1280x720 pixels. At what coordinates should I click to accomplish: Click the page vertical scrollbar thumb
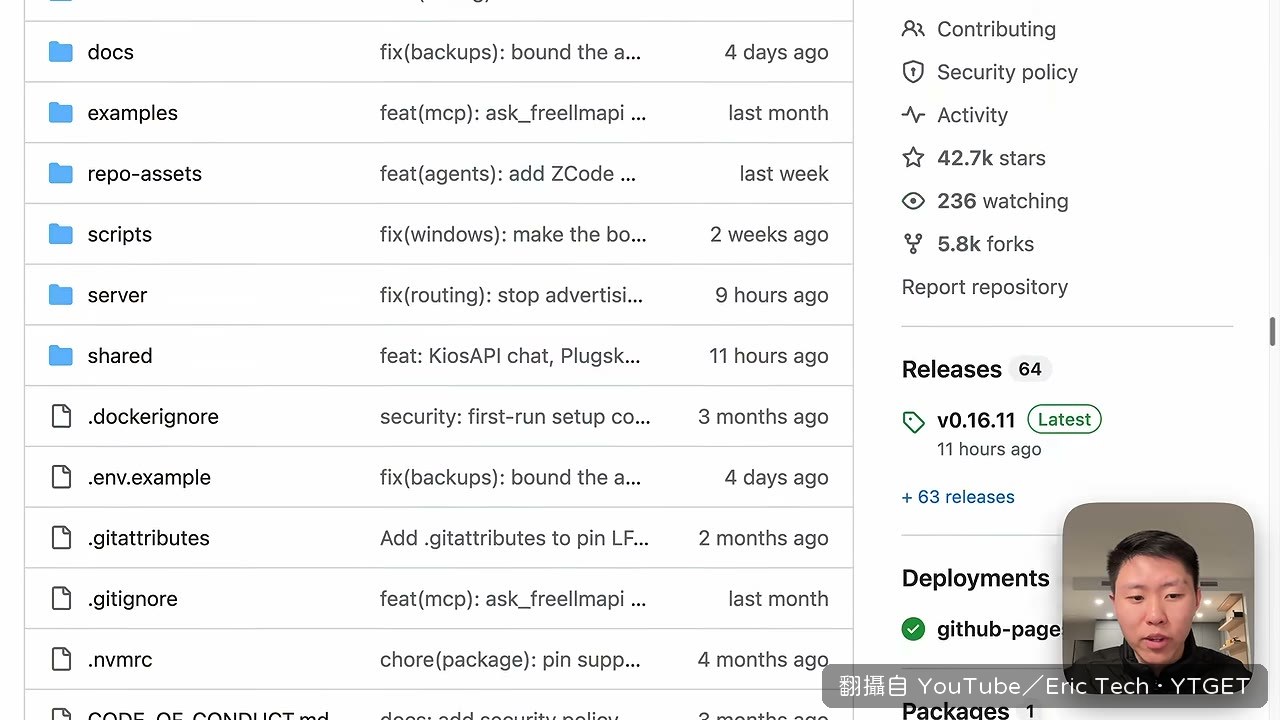1273,332
